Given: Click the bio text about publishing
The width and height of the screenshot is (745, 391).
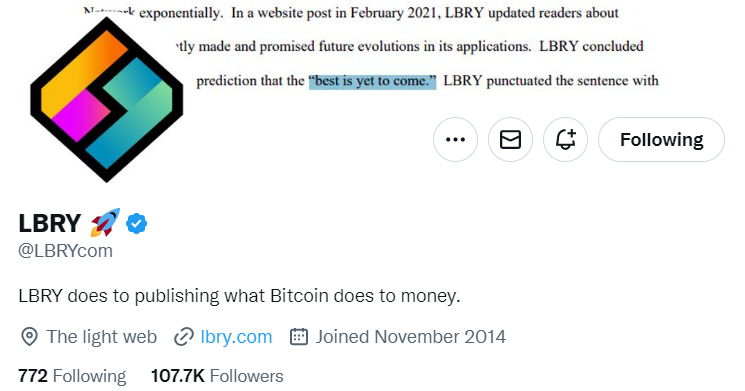Looking at the screenshot, I should coord(239,296).
